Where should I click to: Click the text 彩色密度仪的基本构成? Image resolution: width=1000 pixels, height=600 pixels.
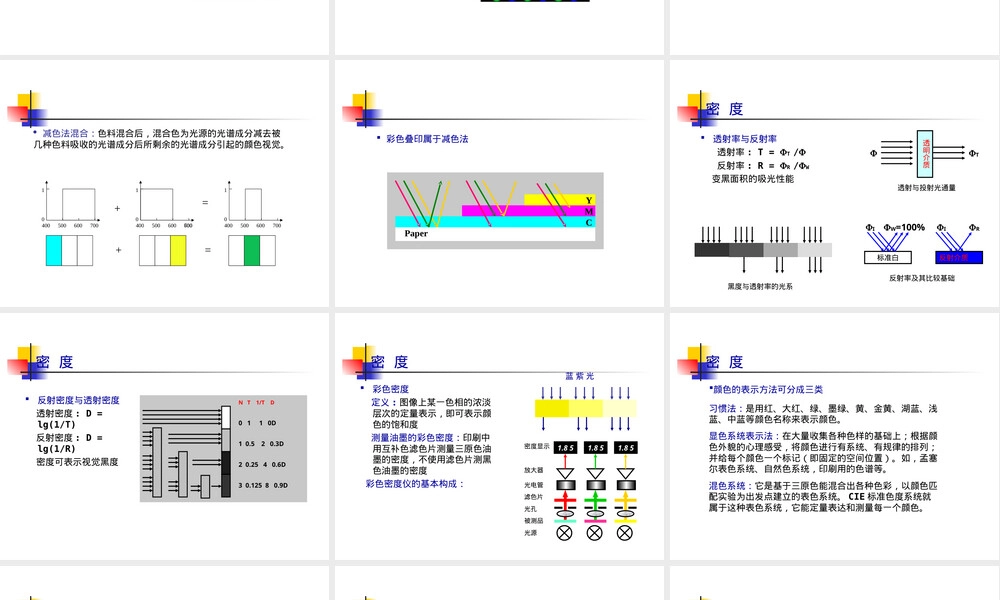415,483
